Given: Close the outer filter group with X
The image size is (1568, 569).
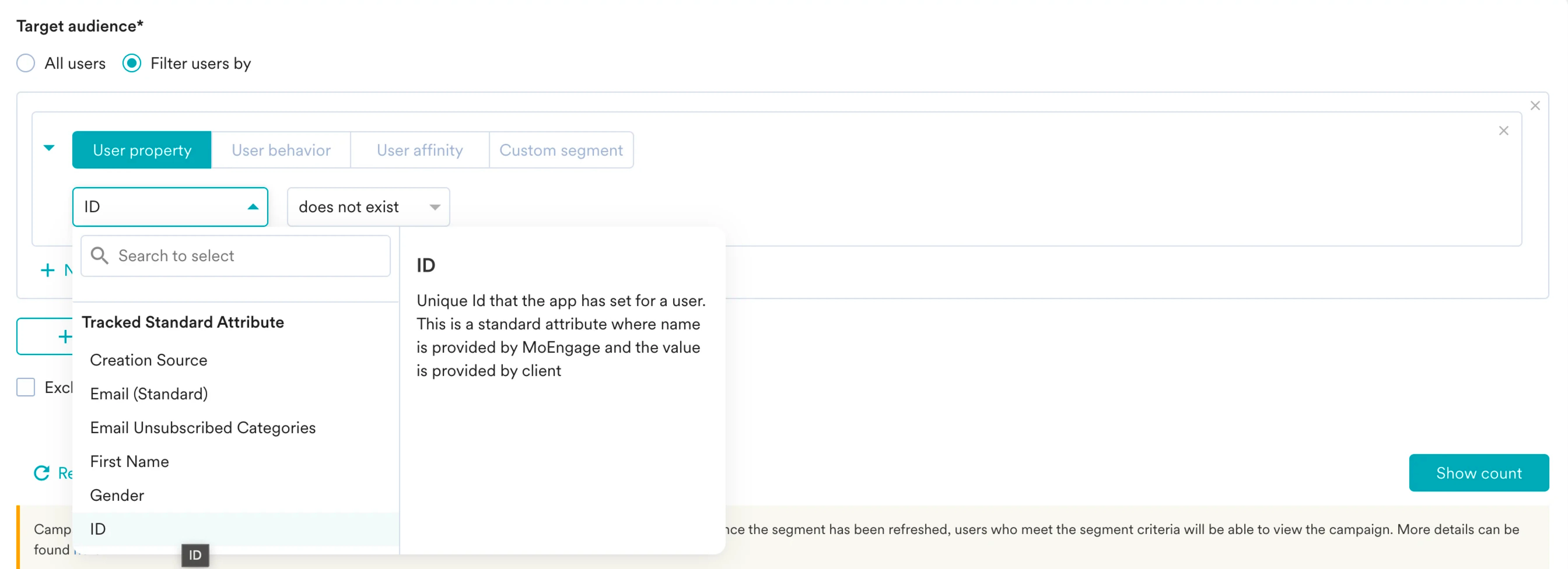Looking at the screenshot, I should coord(1534,106).
